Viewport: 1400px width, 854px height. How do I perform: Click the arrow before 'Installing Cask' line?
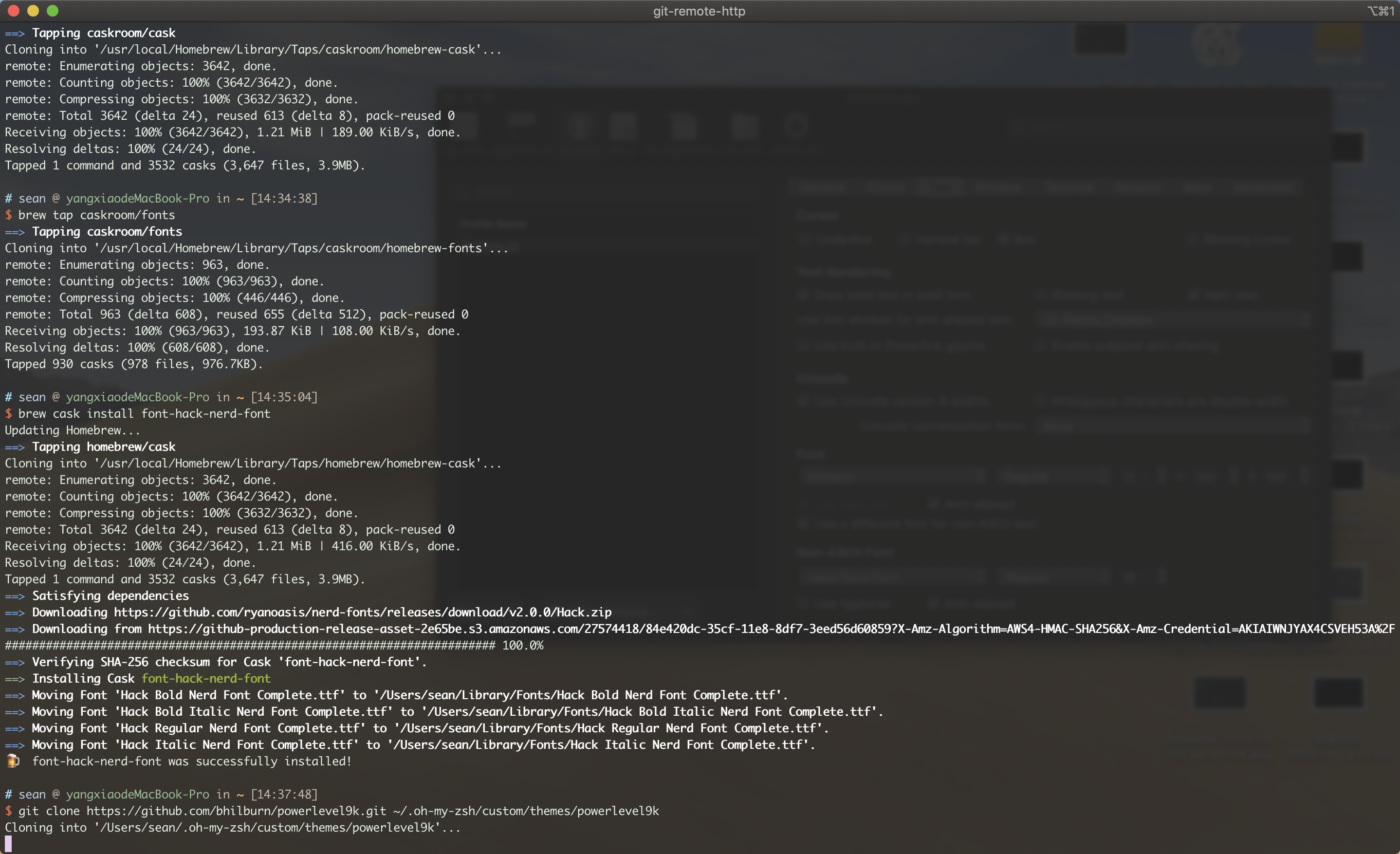tap(15, 679)
